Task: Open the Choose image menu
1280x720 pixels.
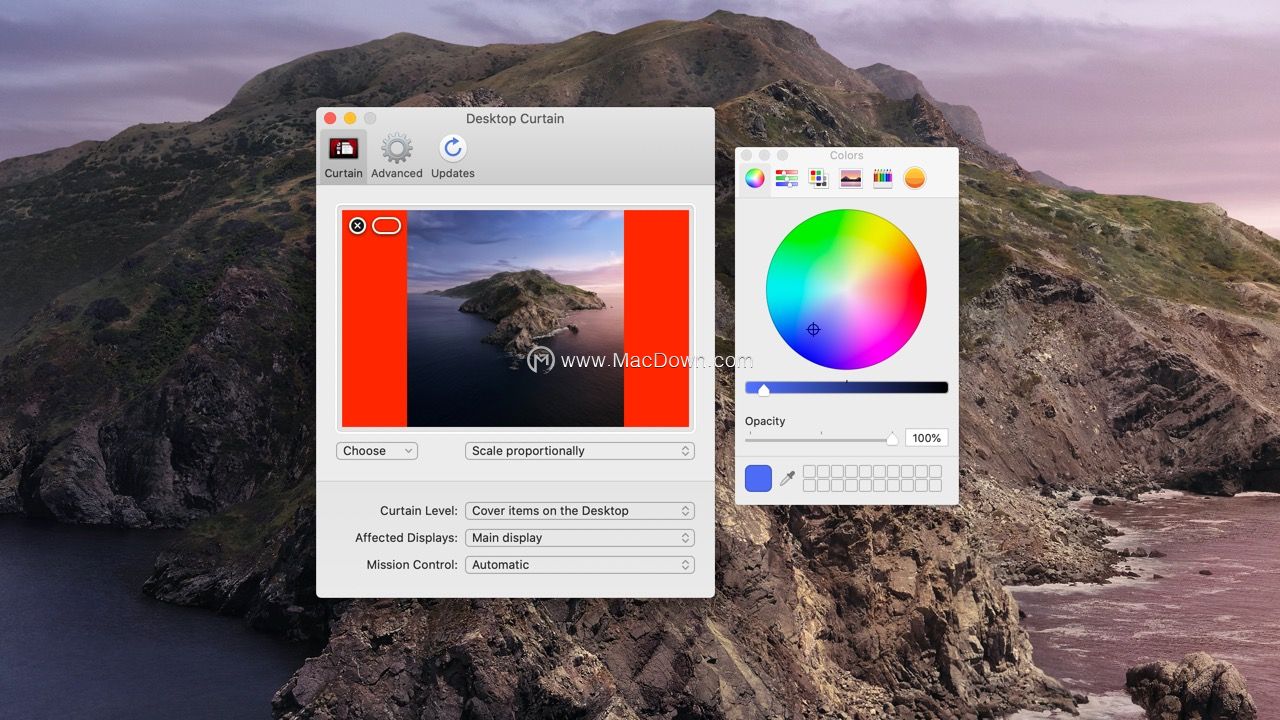Action: pos(377,451)
